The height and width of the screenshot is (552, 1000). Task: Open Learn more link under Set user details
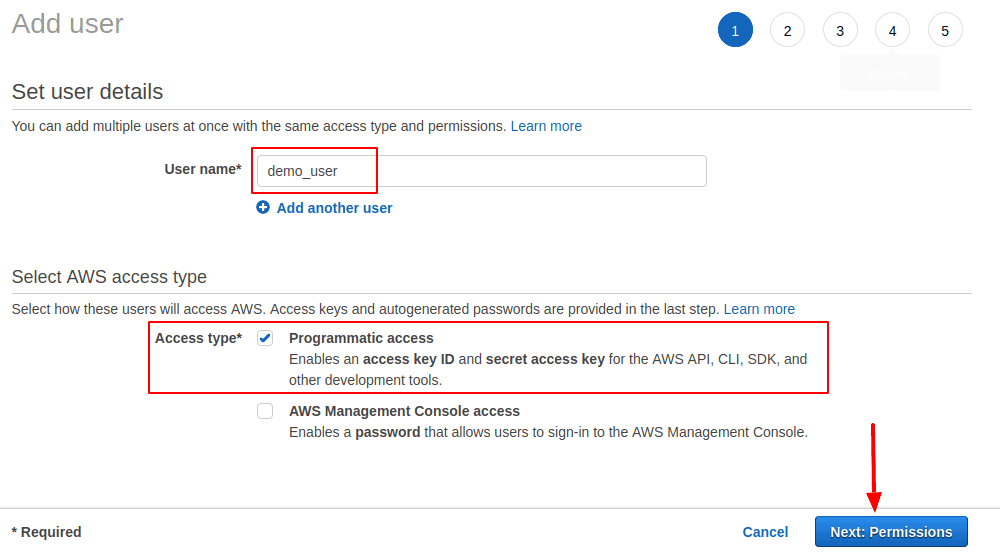(x=546, y=126)
